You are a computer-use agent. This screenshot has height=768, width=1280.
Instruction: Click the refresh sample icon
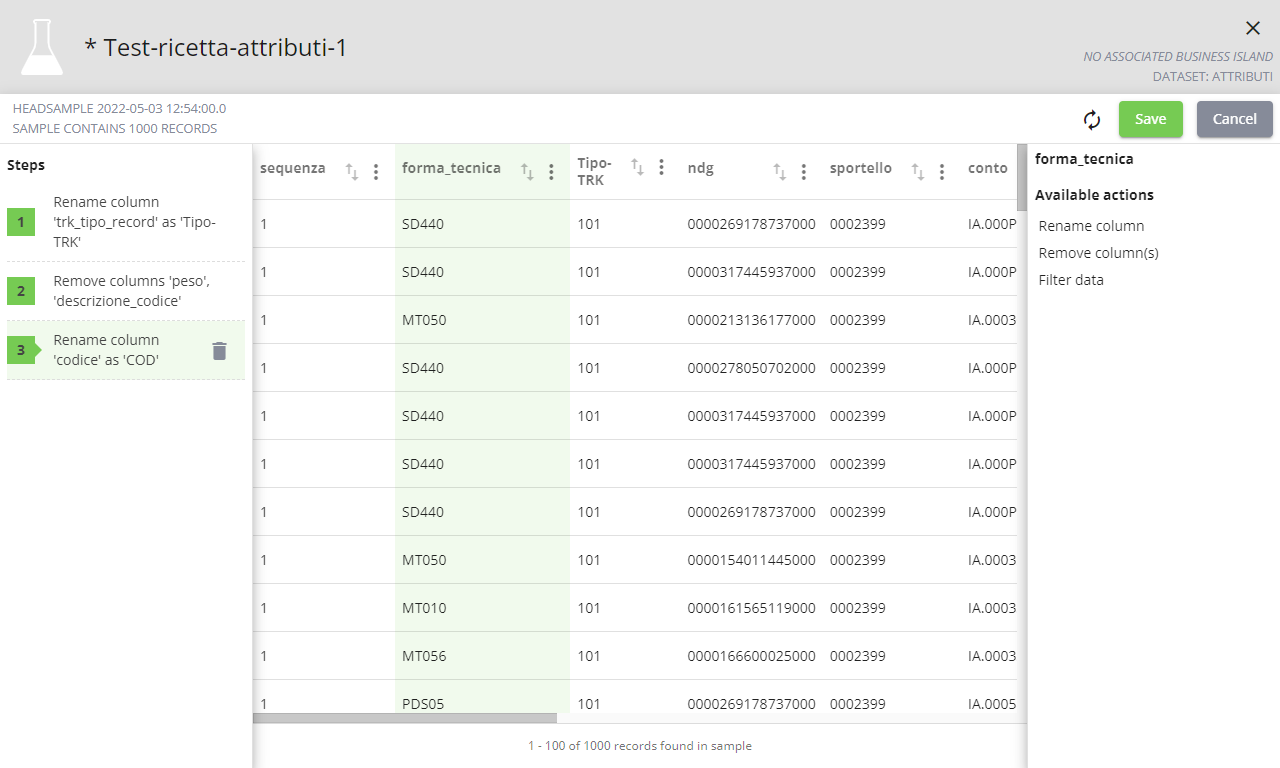pyautogui.click(x=1092, y=120)
